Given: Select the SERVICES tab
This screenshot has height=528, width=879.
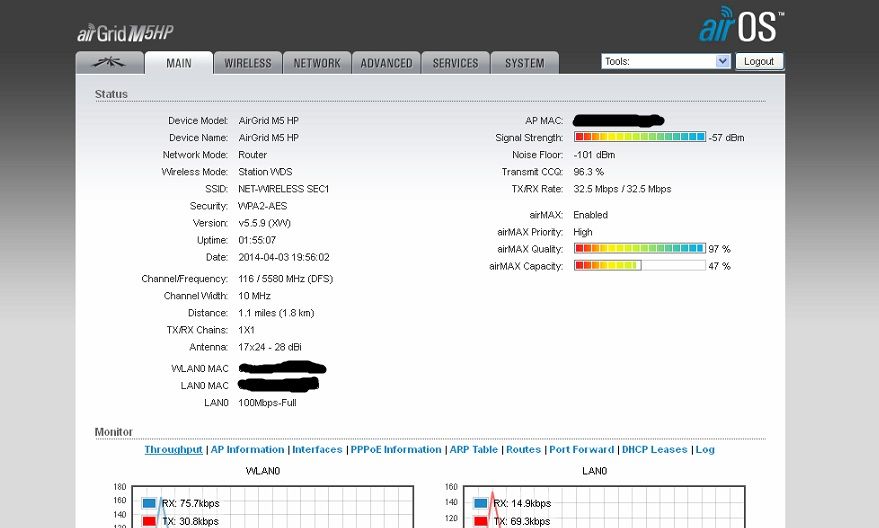Looking at the screenshot, I should pos(455,63).
